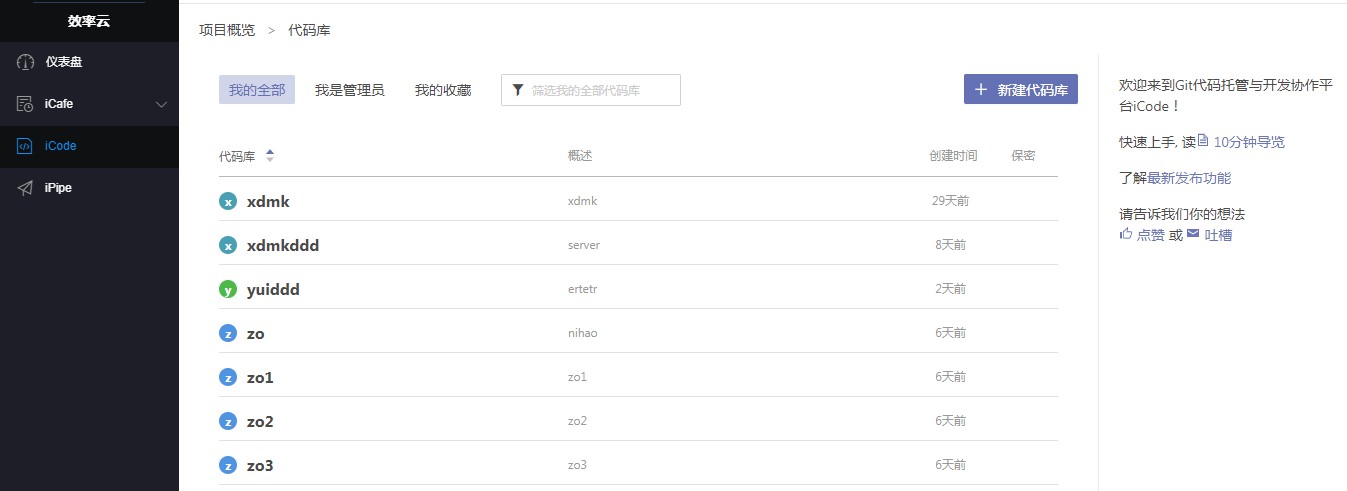Open iCode in the sidebar
Image resolution: width=1347 pixels, height=491 pixels.
click(89, 146)
